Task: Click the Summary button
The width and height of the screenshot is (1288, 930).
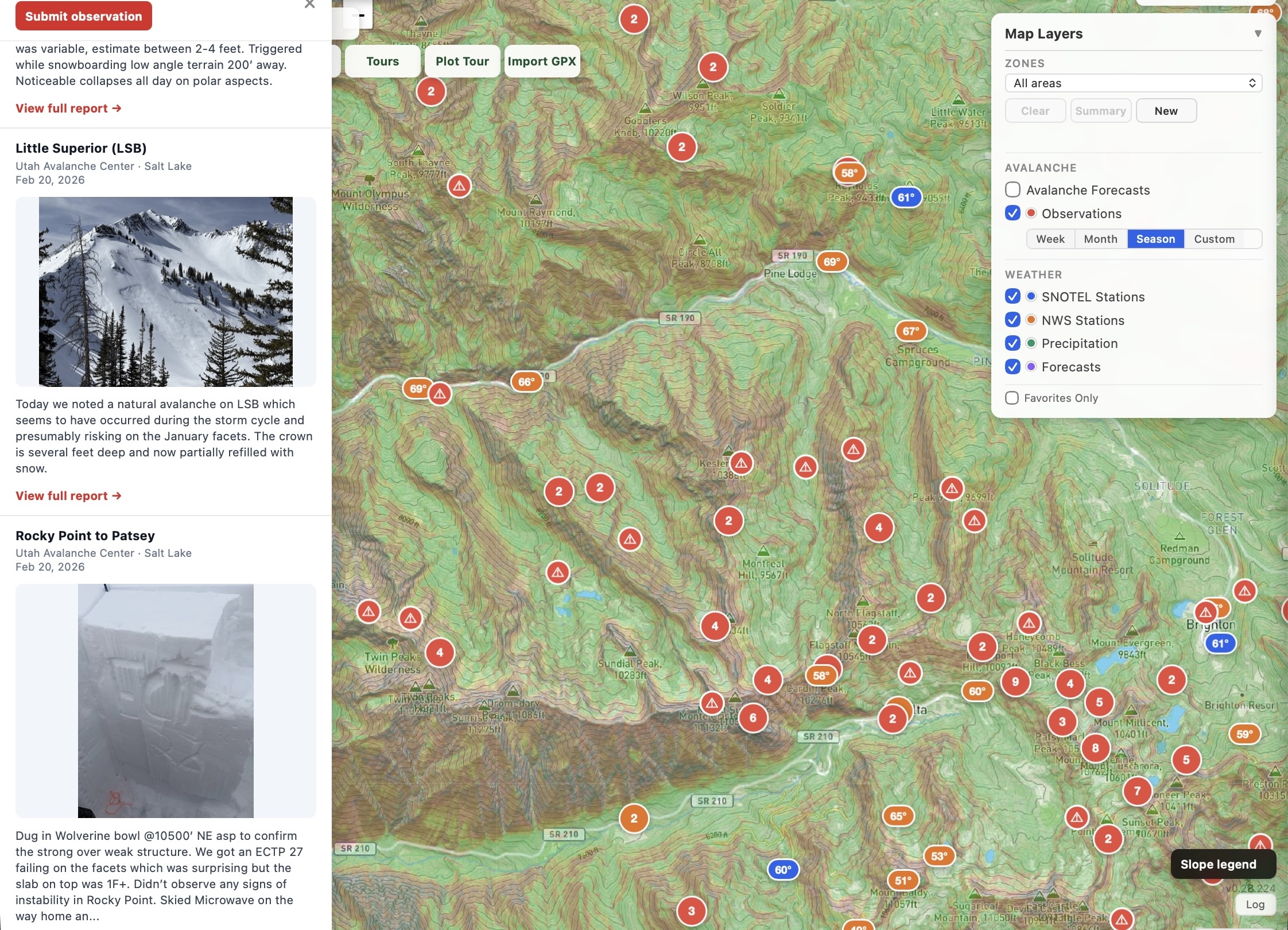Action: tap(1100, 111)
